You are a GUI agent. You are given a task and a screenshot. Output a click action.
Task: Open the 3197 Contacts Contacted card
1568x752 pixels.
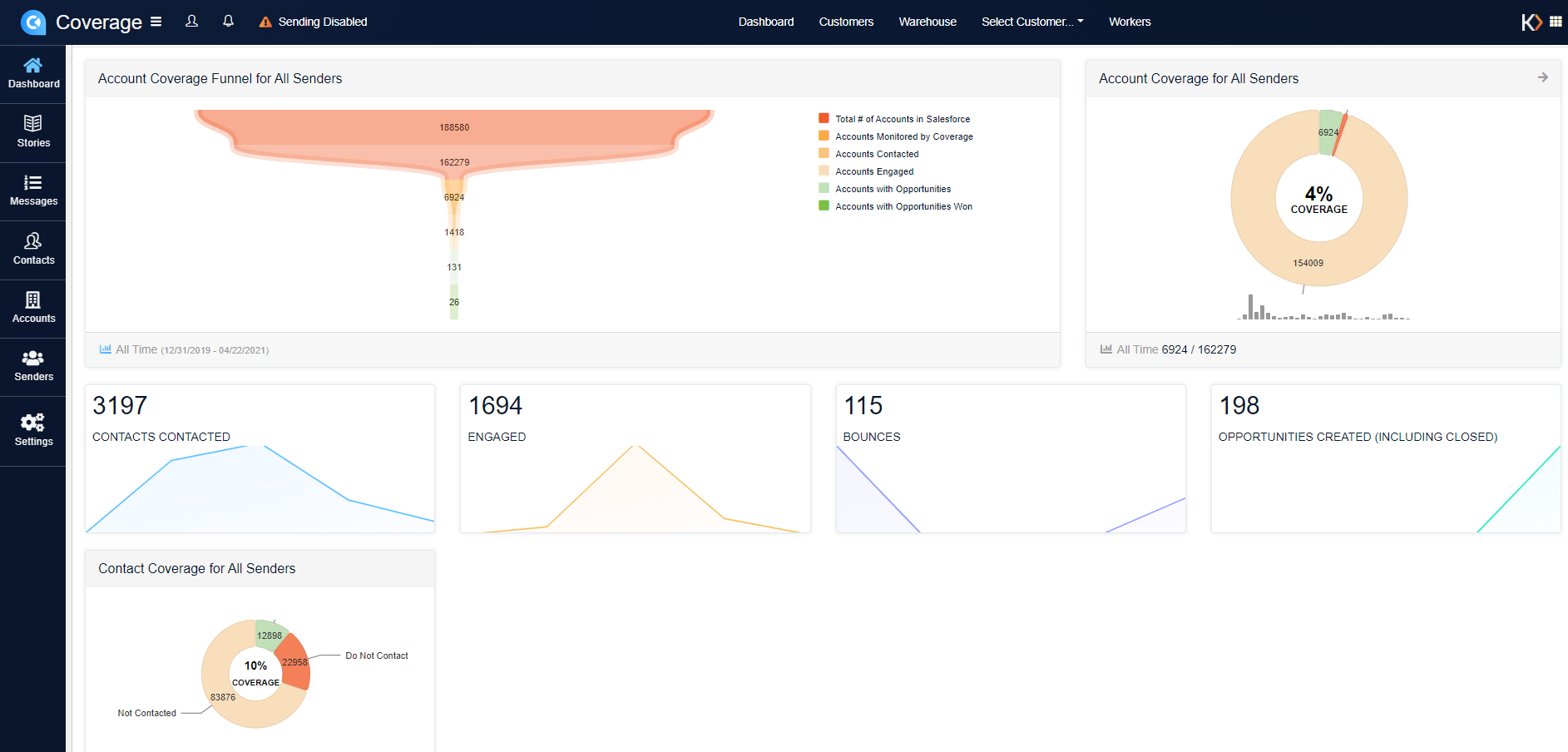coord(260,458)
